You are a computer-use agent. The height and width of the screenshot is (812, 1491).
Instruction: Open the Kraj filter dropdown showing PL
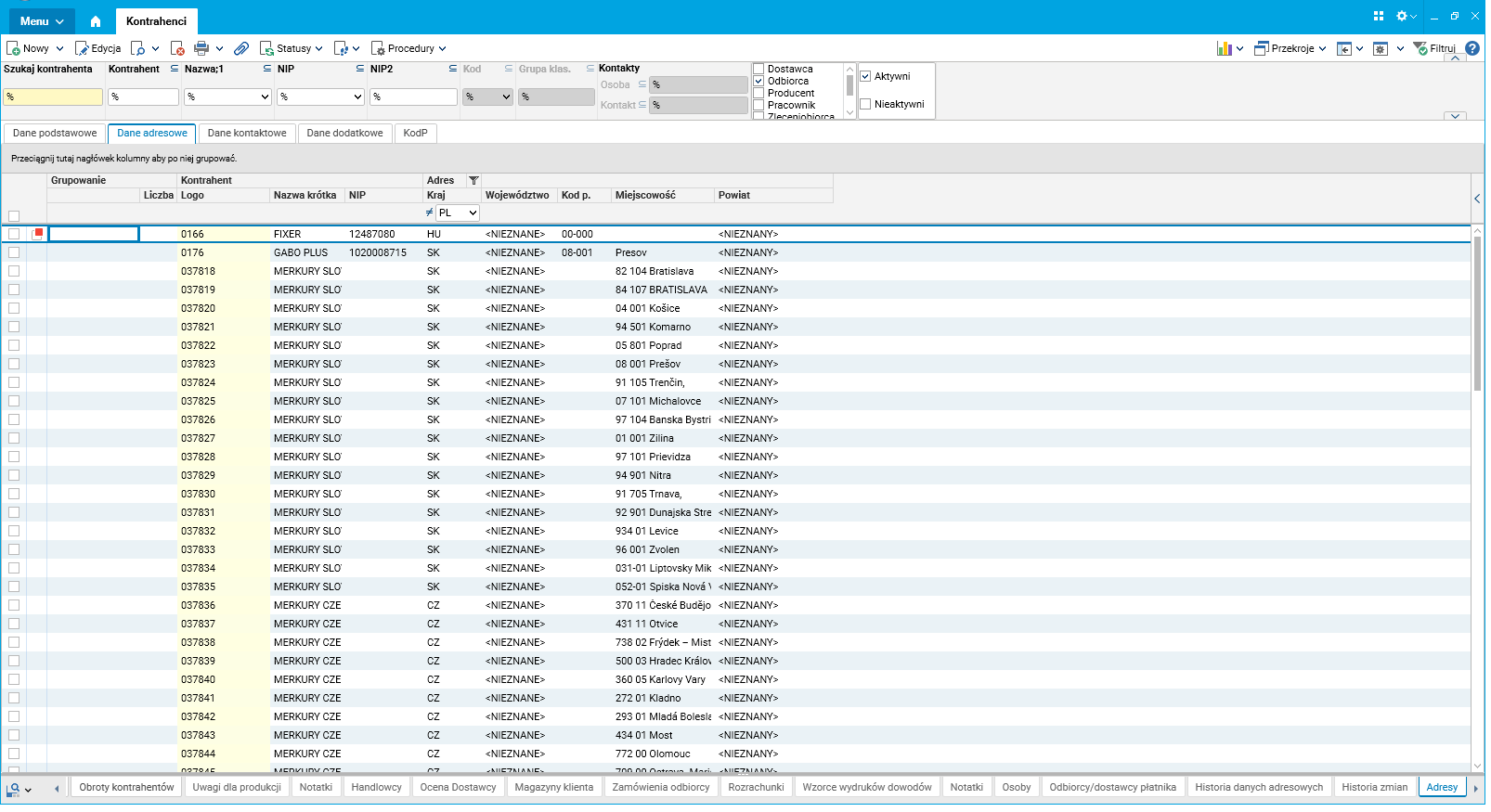click(x=459, y=213)
